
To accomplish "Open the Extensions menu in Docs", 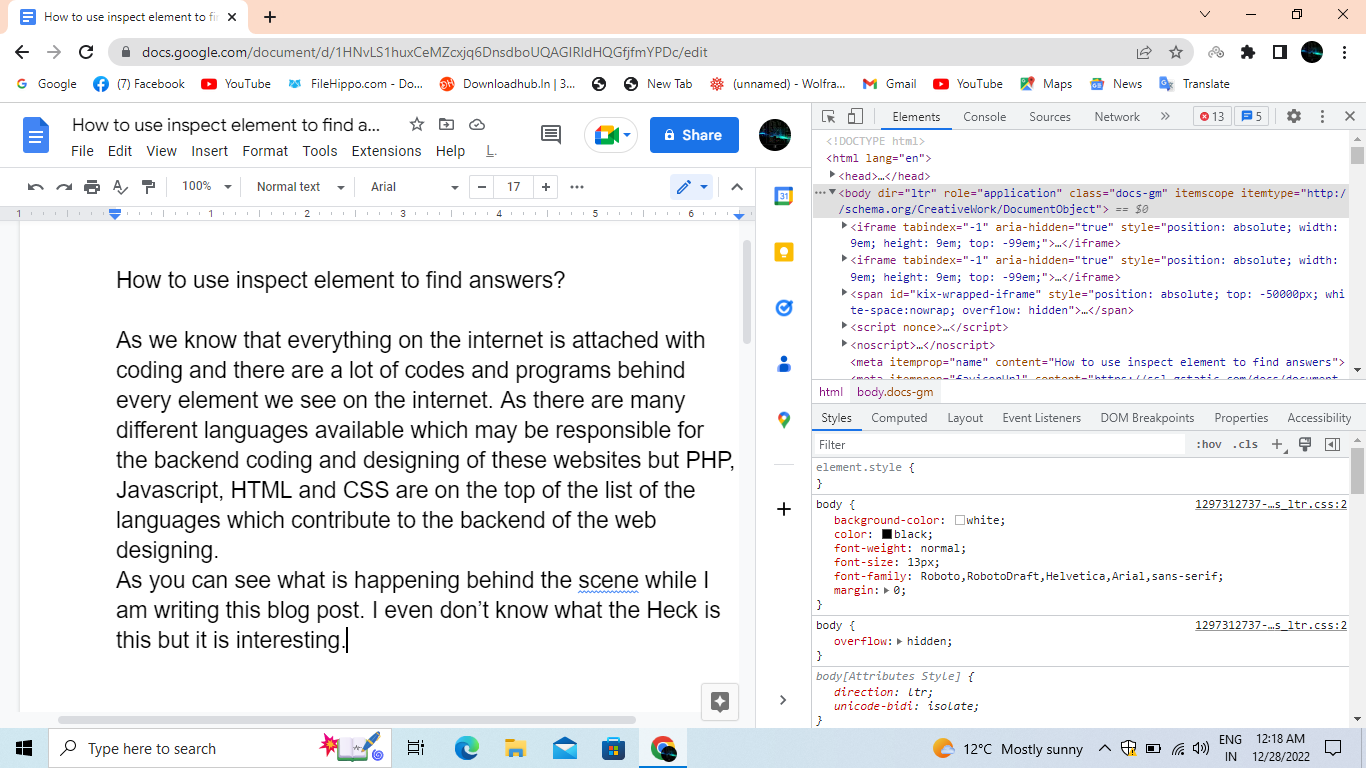I will click(386, 151).
